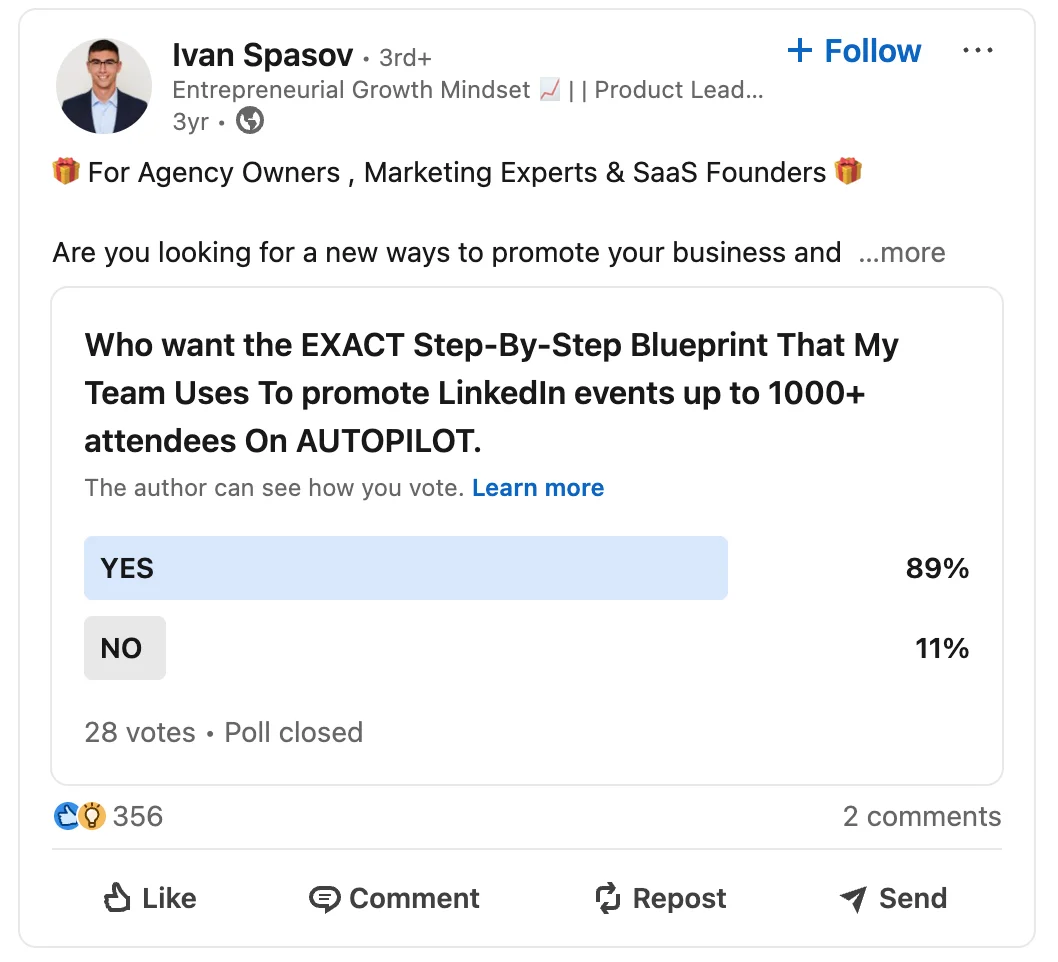
Task: Click the 28 votes label
Action: pyautogui.click(x=139, y=732)
